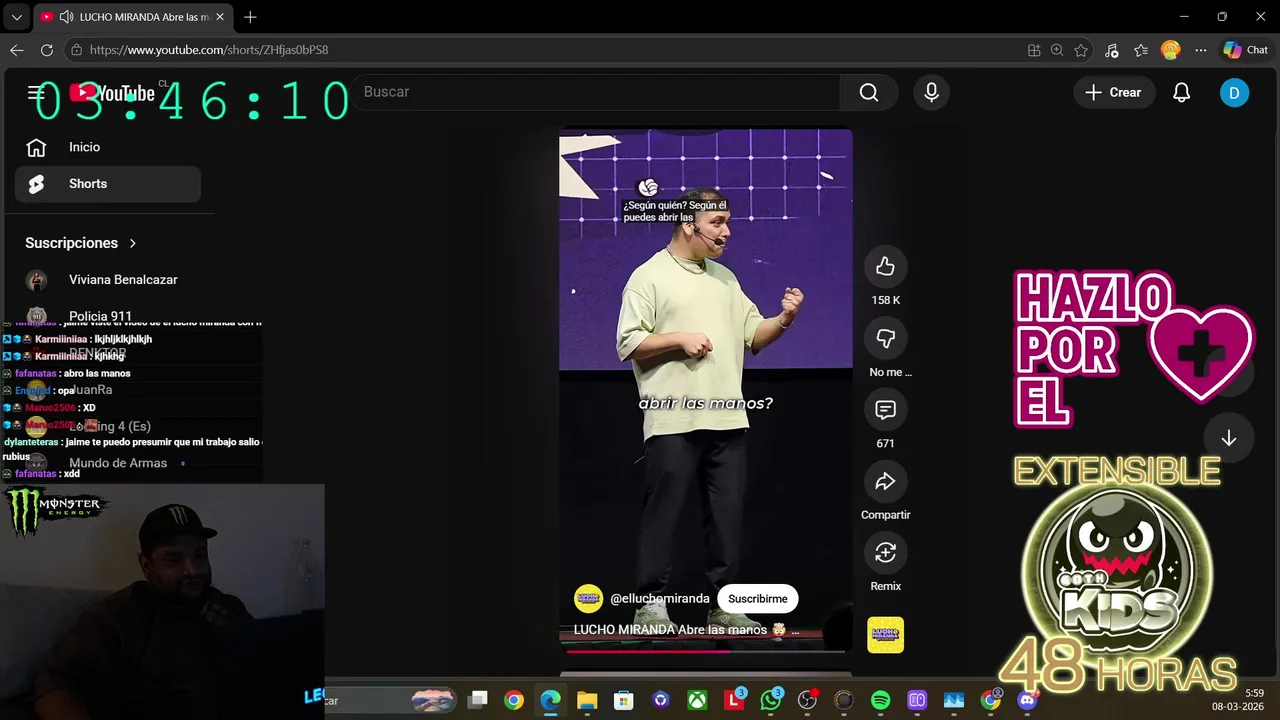
Task: Search with the voice microphone button
Action: point(931,92)
